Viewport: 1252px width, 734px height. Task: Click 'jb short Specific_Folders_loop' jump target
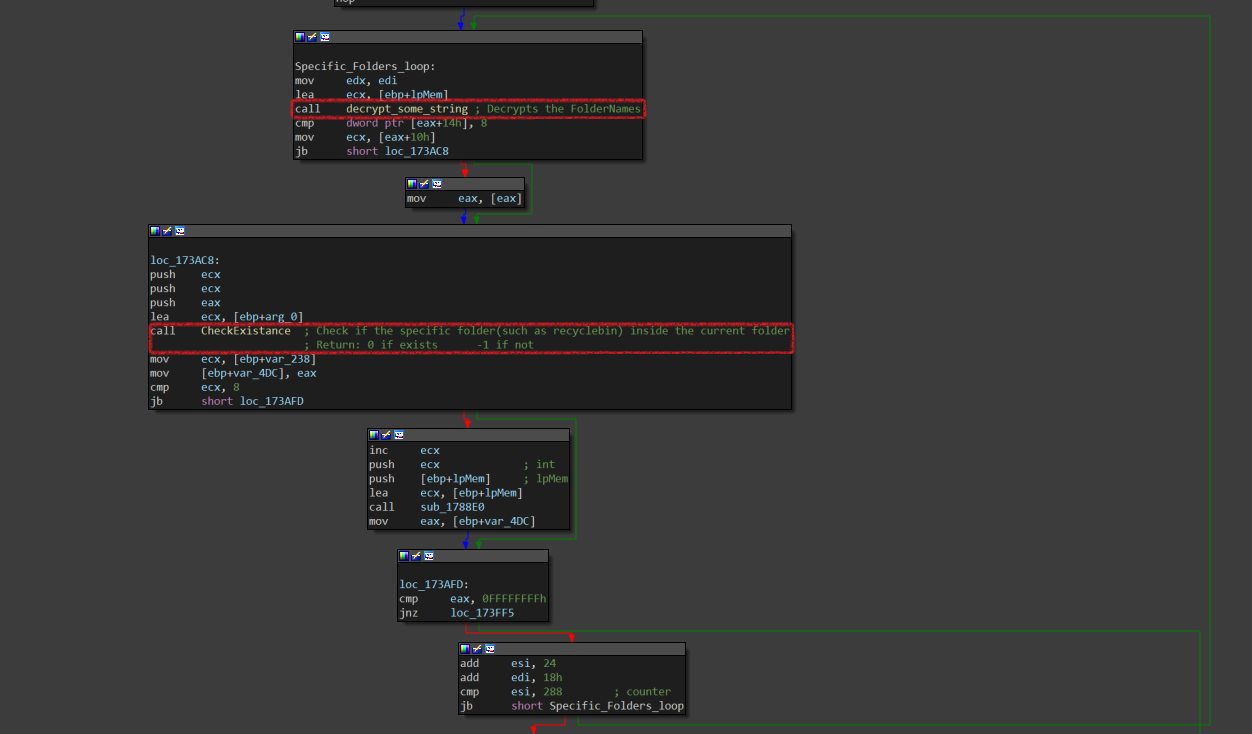[x=617, y=705]
